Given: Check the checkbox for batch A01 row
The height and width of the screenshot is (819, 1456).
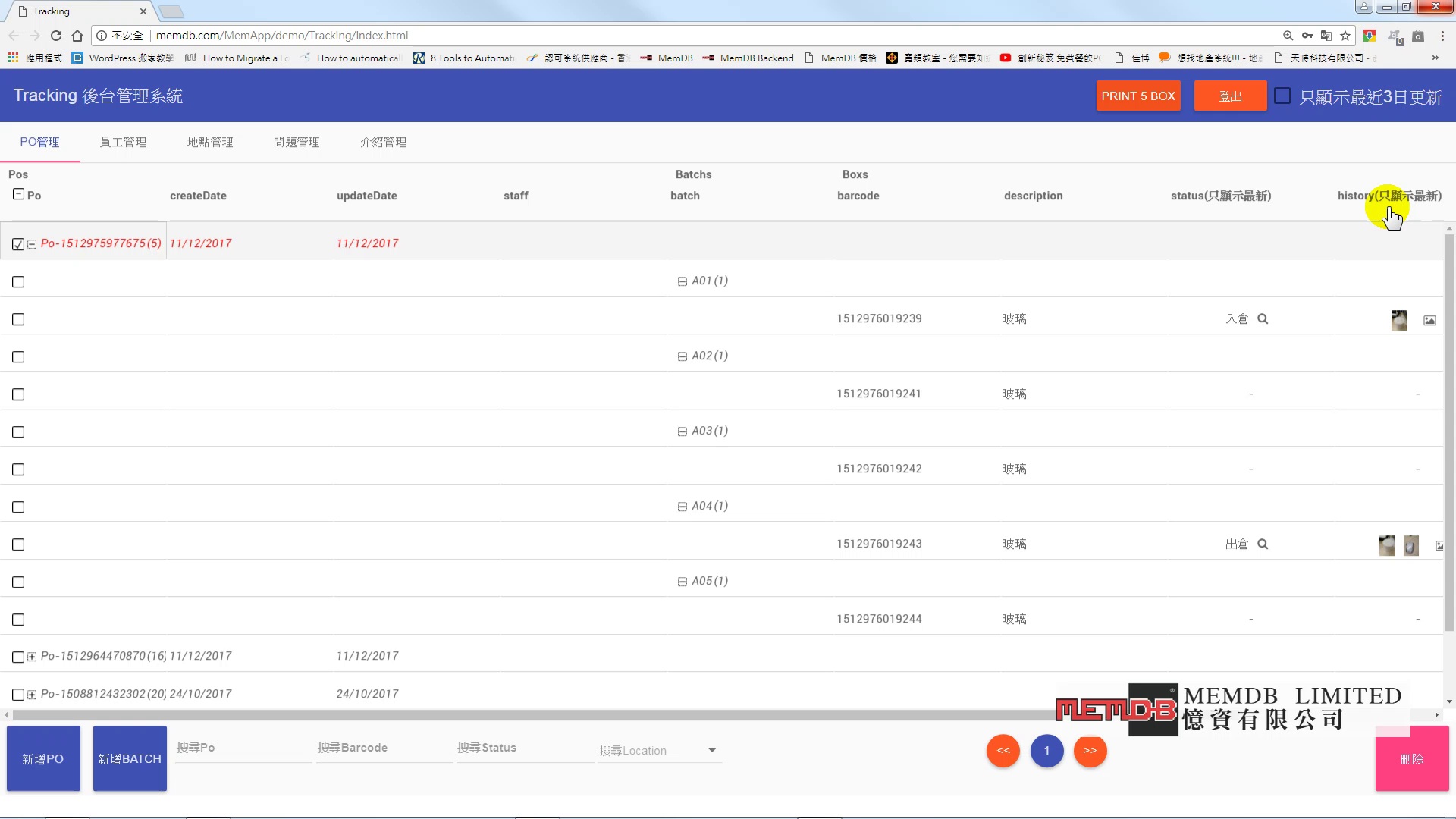Looking at the screenshot, I should 18,282.
